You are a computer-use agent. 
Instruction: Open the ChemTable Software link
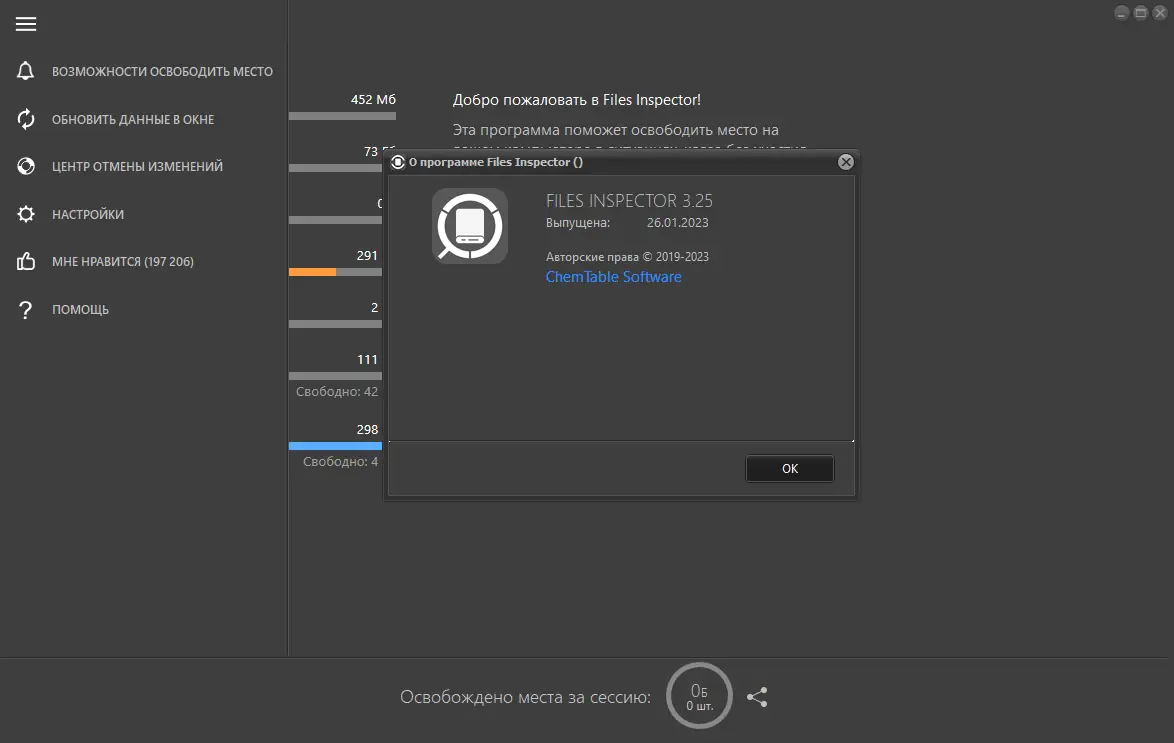pyautogui.click(x=613, y=277)
